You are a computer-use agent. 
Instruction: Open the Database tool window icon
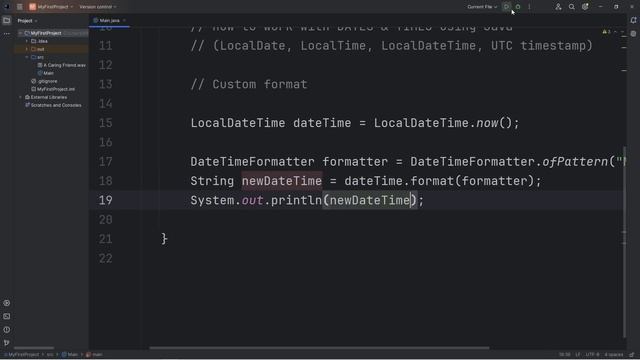click(x=633, y=33)
